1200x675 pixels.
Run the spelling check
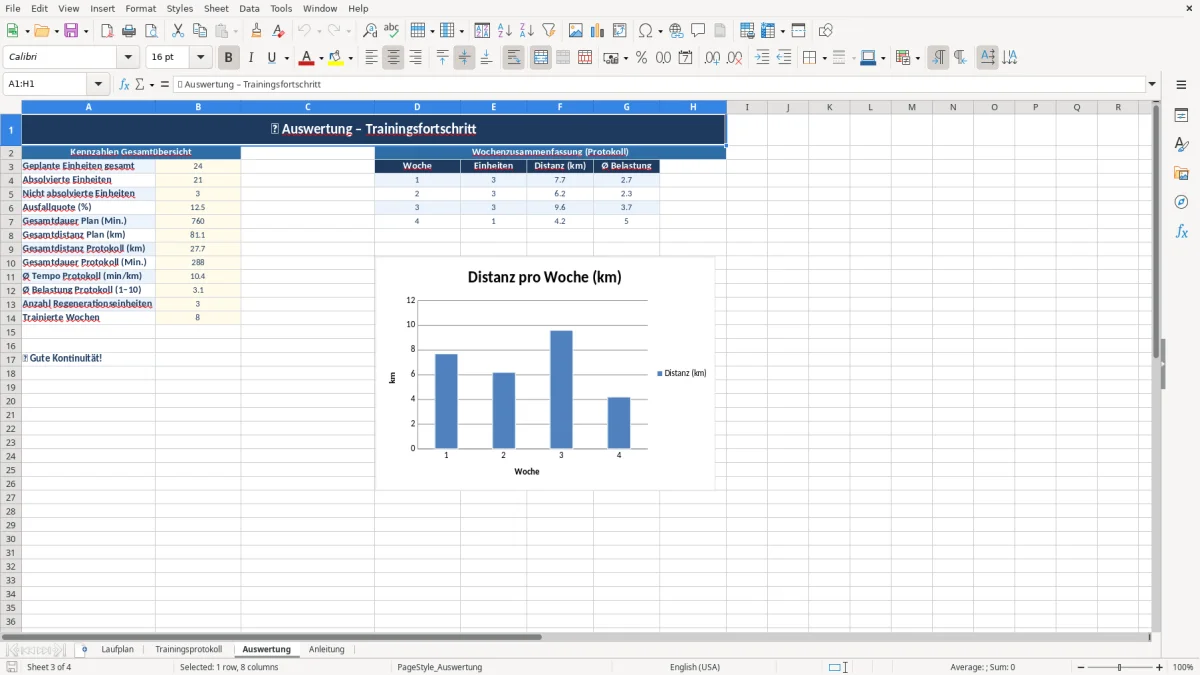click(392, 31)
